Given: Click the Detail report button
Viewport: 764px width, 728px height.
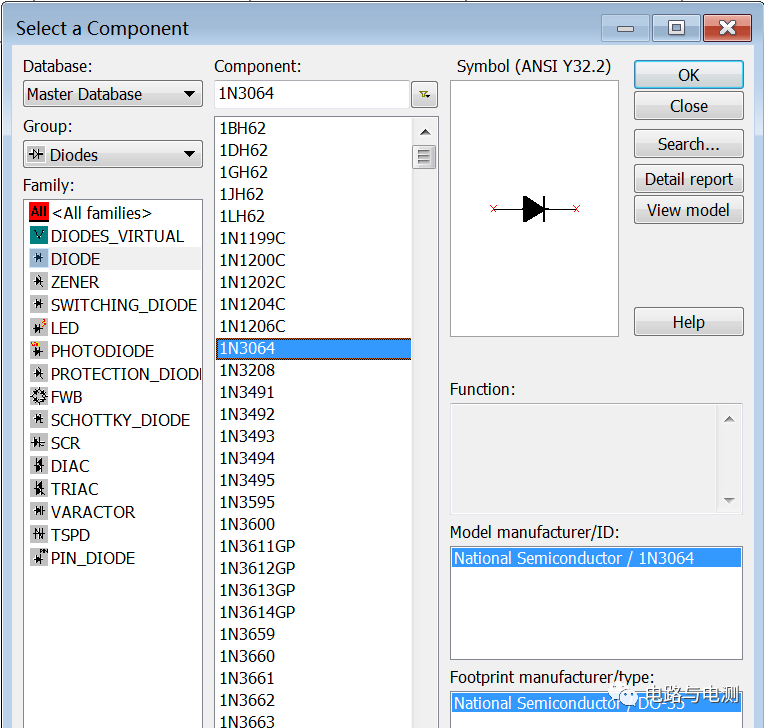Looking at the screenshot, I should 688,179.
